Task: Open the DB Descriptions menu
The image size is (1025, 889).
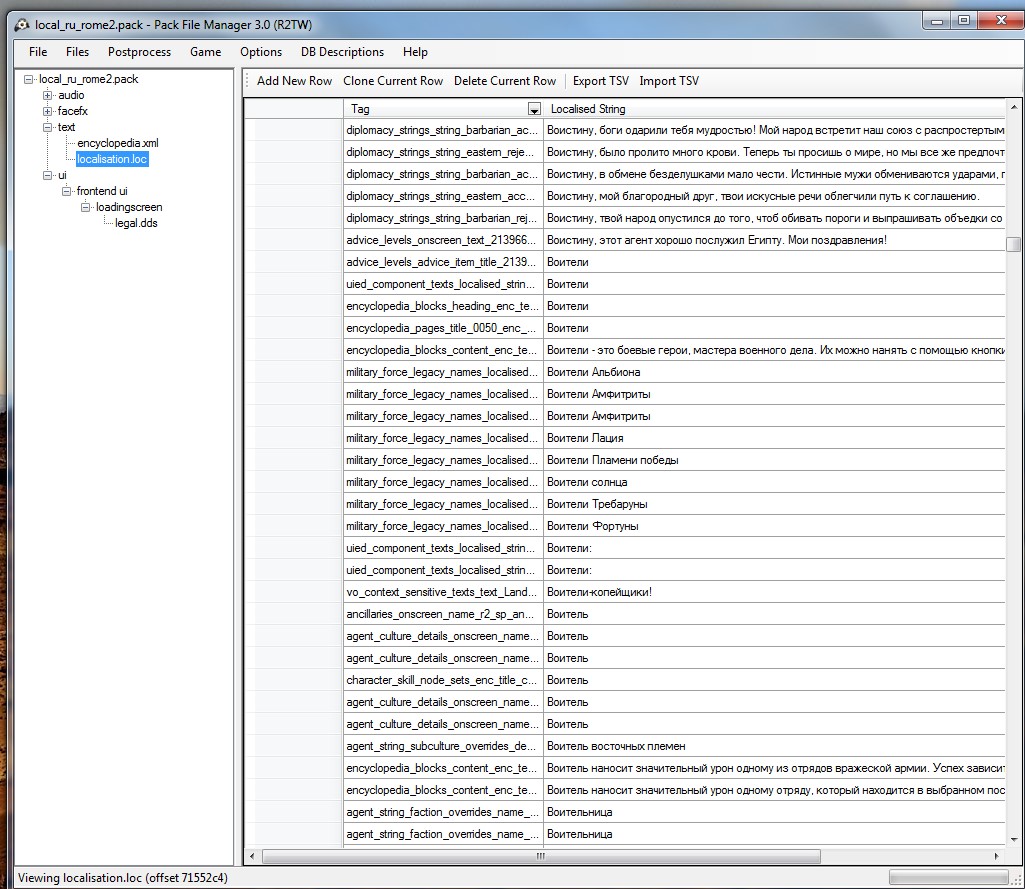Action: (343, 52)
